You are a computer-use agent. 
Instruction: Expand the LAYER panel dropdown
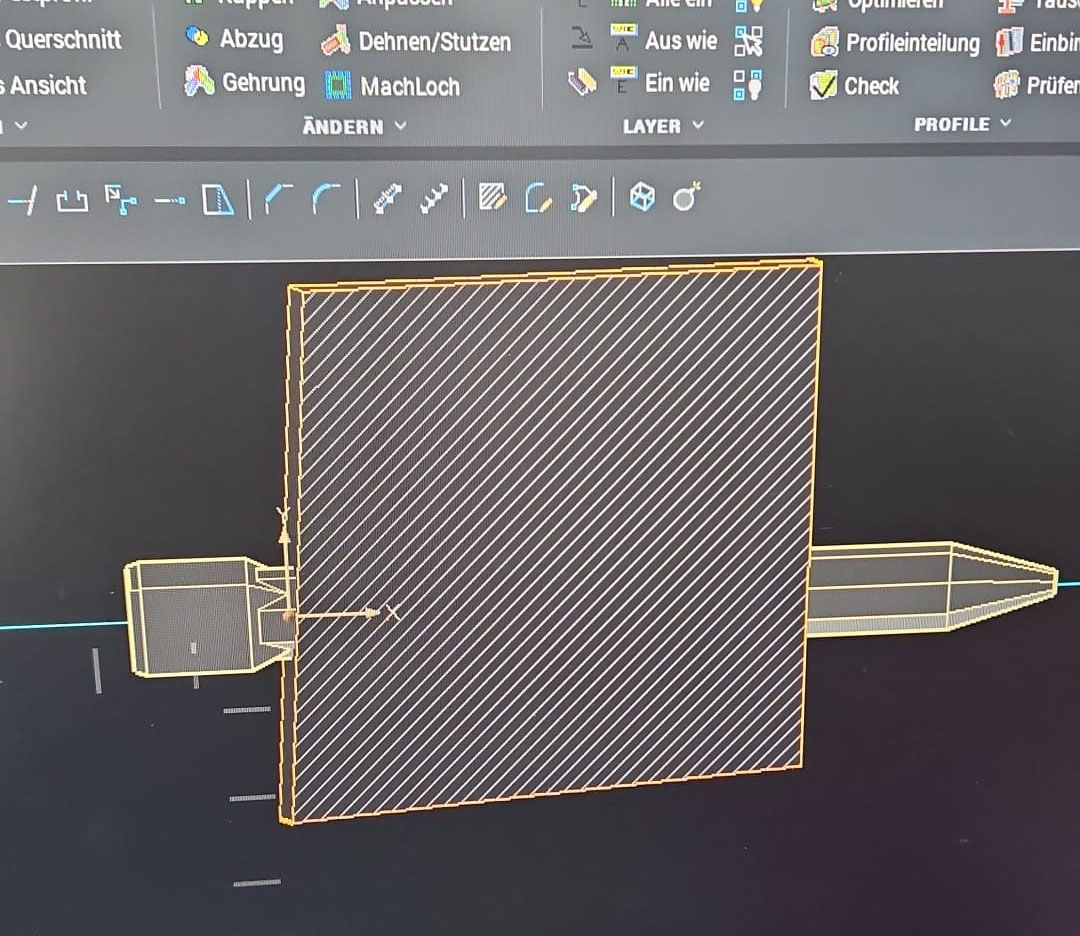pos(698,126)
